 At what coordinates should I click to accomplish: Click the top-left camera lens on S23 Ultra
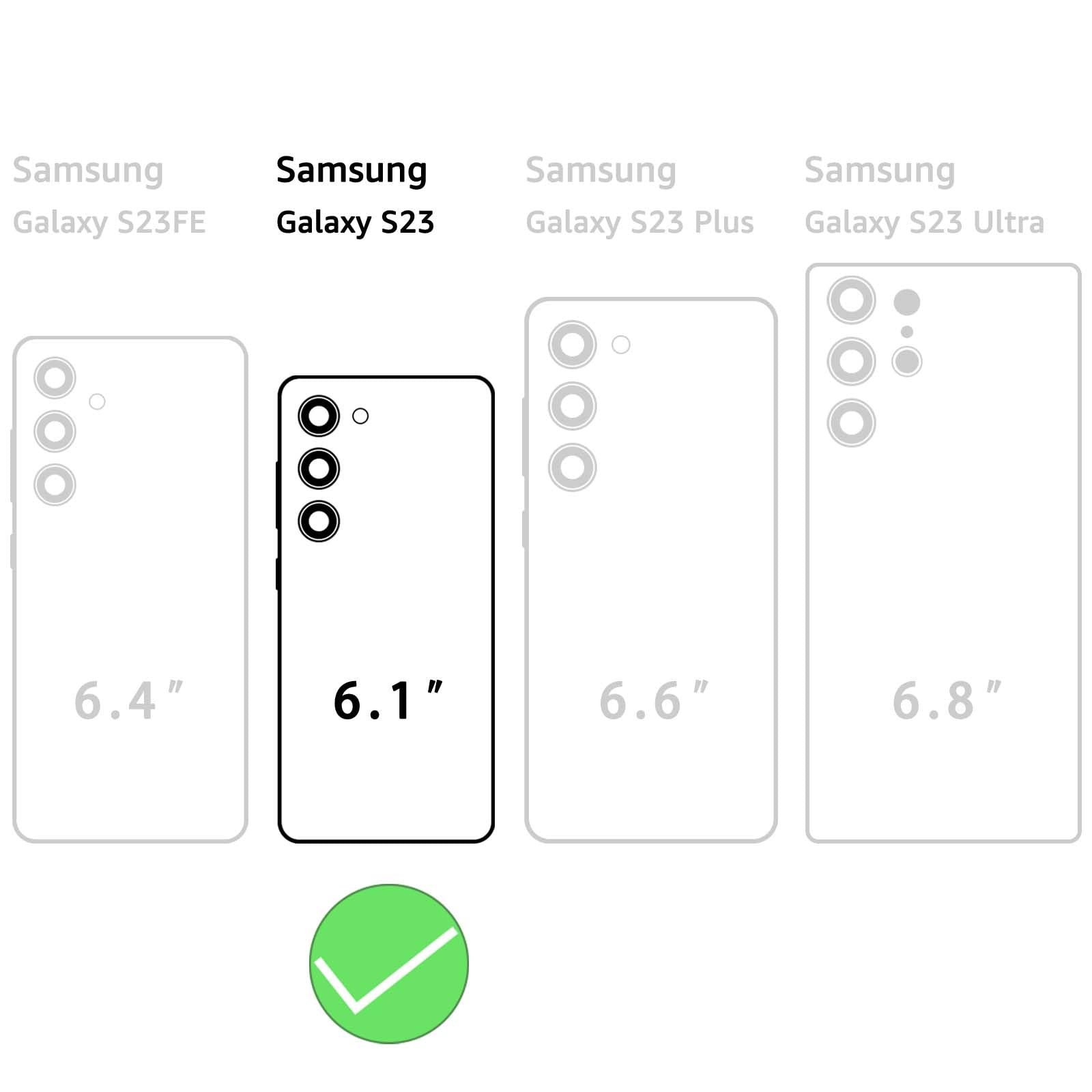point(851,300)
